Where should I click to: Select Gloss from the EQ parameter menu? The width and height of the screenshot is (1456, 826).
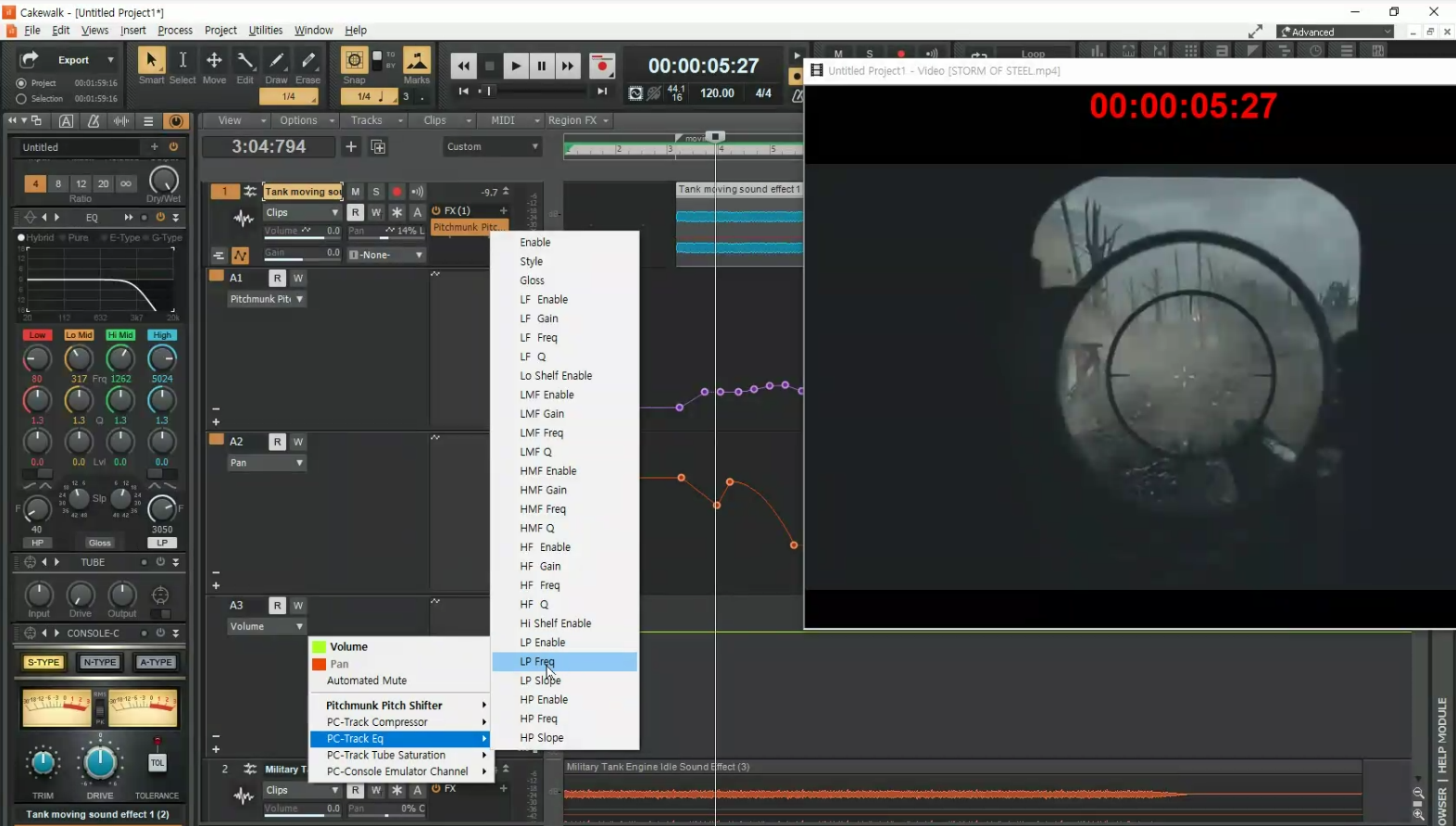565,281
